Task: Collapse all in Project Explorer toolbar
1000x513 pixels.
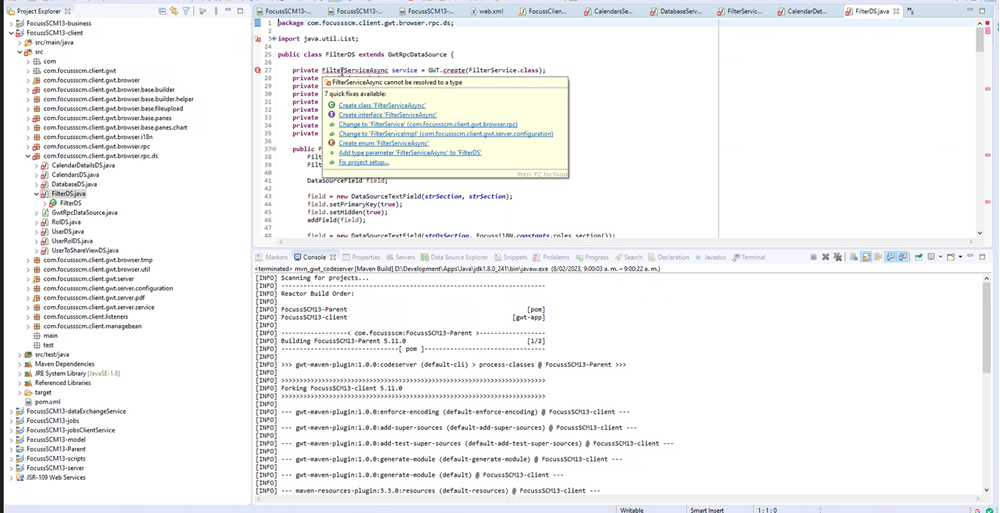Action: tap(163, 11)
